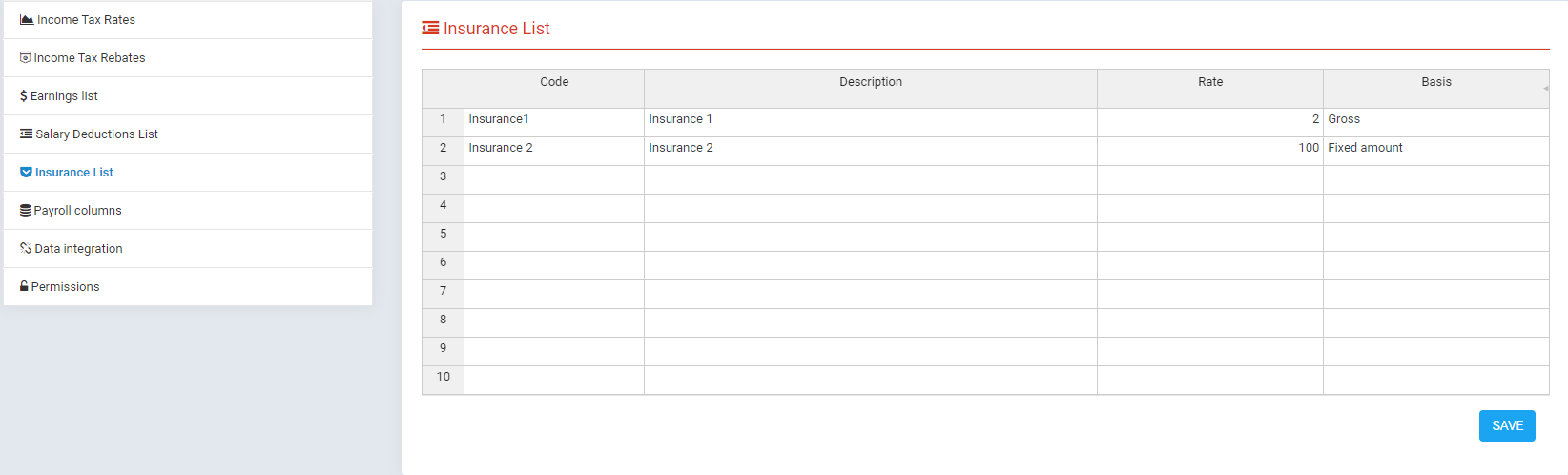Viewport: 1568px width, 475px height.
Task: Select row header number 5
Action: tap(443, 235)
